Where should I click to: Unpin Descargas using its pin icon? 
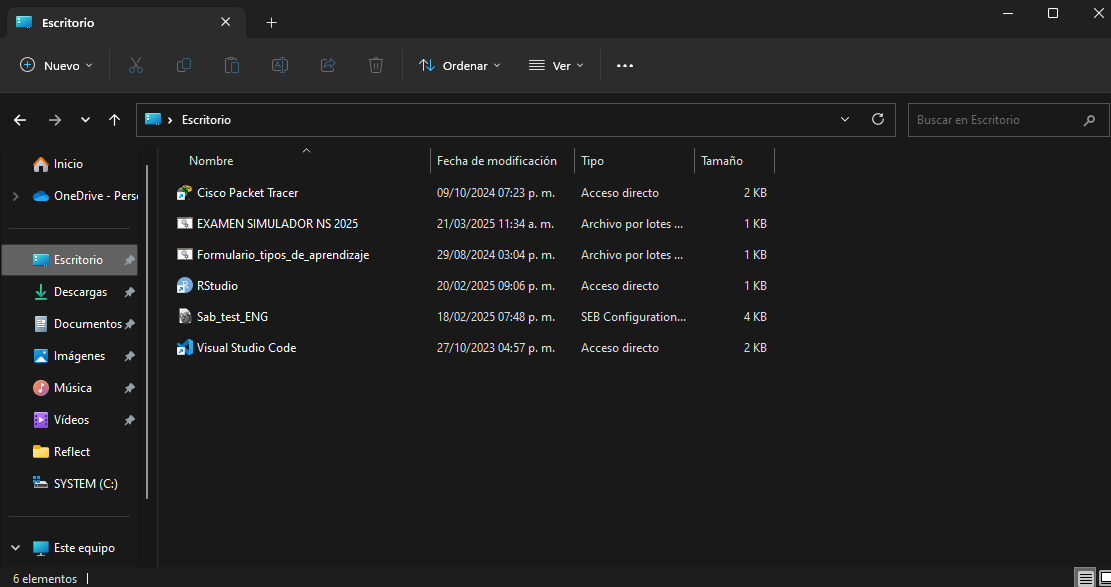point(130,292)
